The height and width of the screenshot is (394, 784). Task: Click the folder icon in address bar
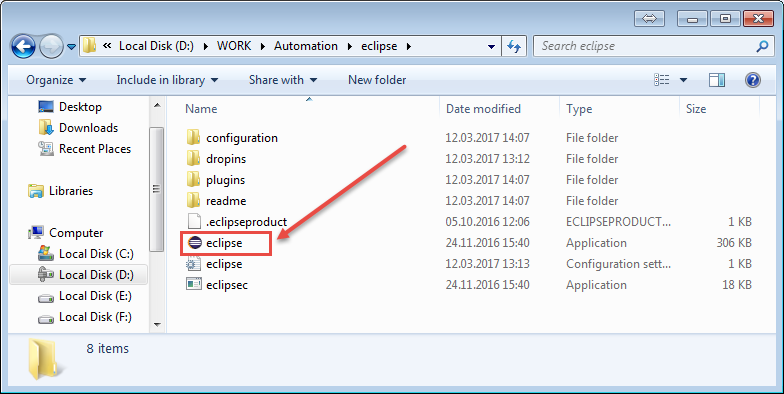tap(89, 46)
